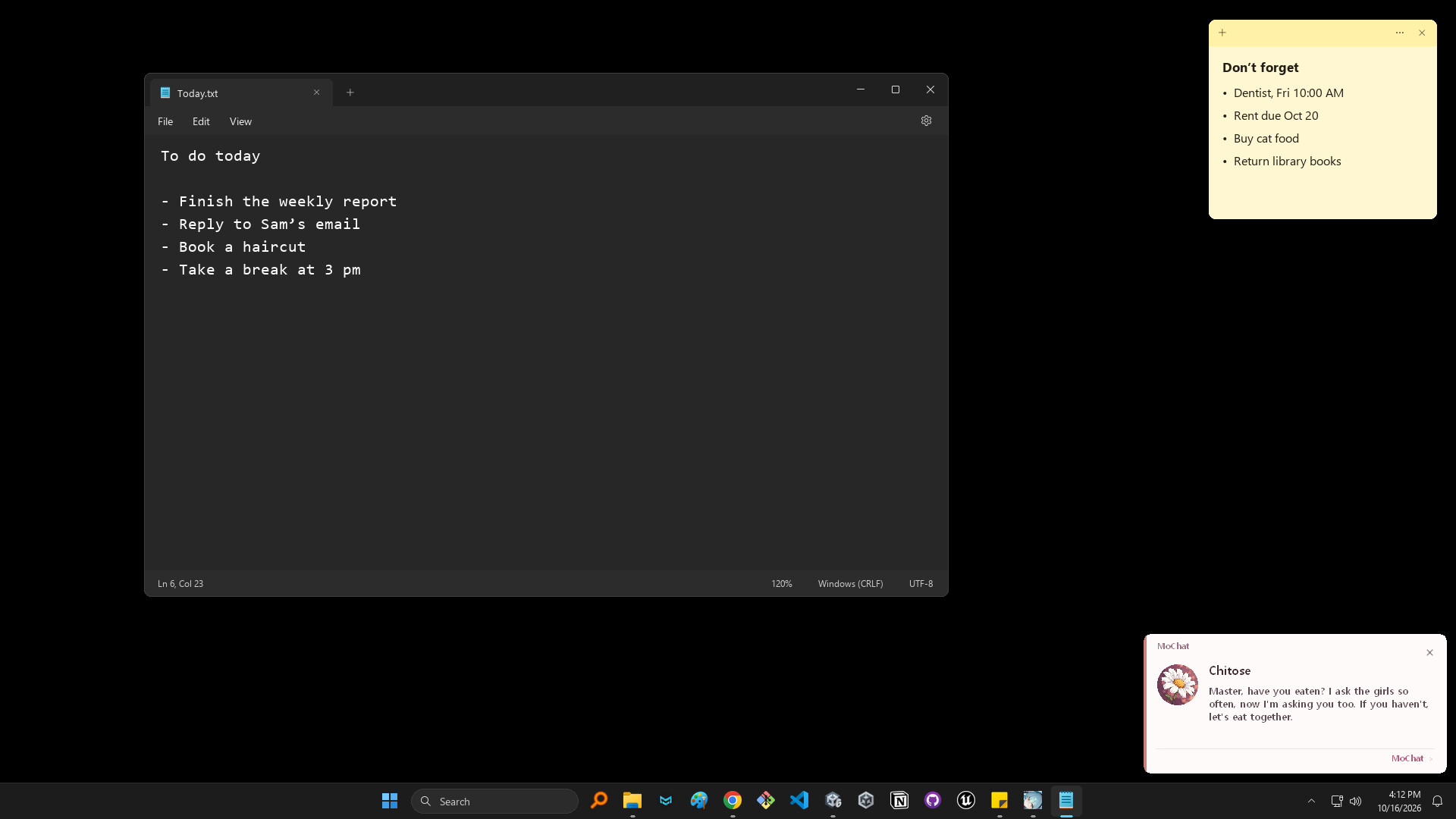Viewport: 1456px width, 819px height.
Task: Open the sticky note three-dot menu
Action: pyautogui.click(x=1400, y=33)
